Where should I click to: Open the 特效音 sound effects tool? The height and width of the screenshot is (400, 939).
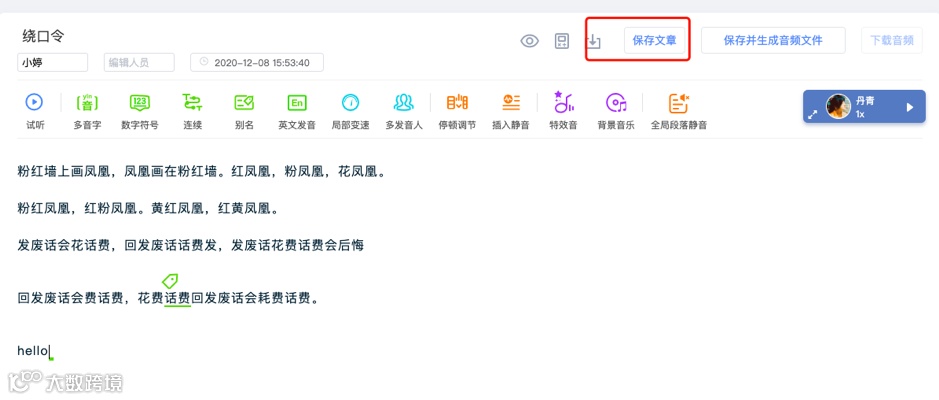564,102
